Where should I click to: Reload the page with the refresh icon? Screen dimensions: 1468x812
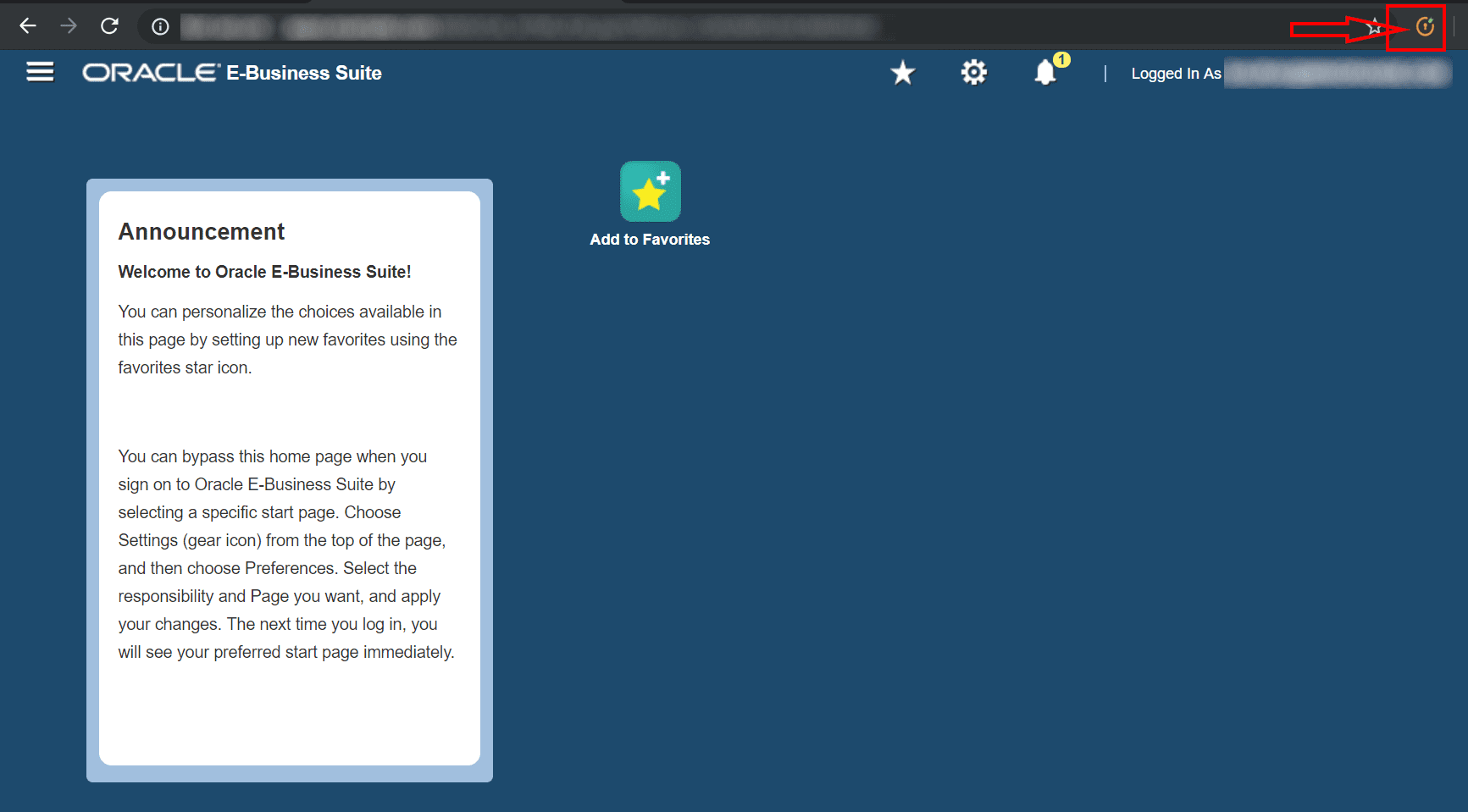coord(109,26)
